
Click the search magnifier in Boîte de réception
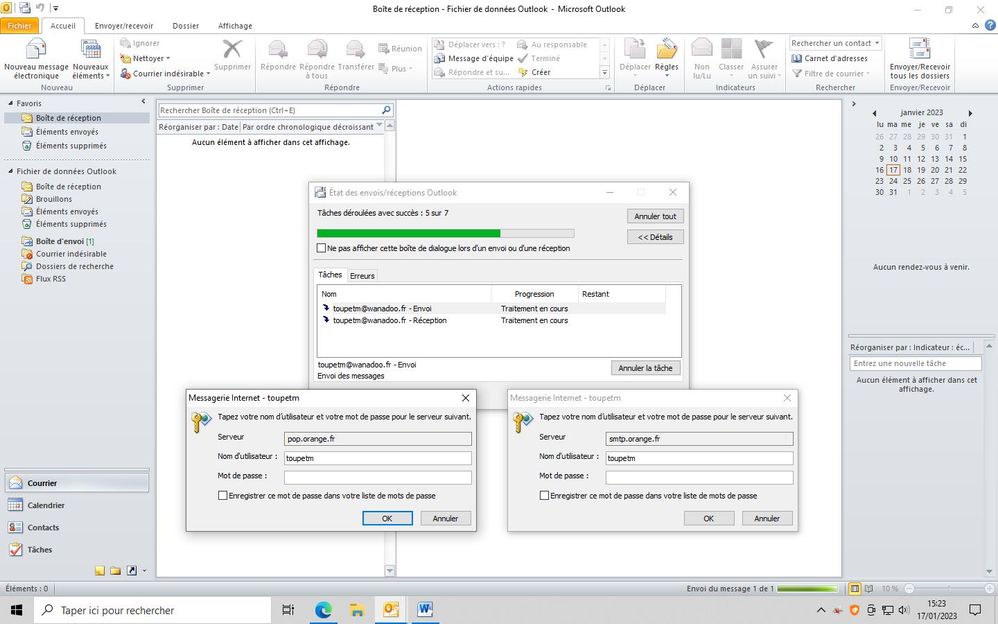tap(386, 110)
